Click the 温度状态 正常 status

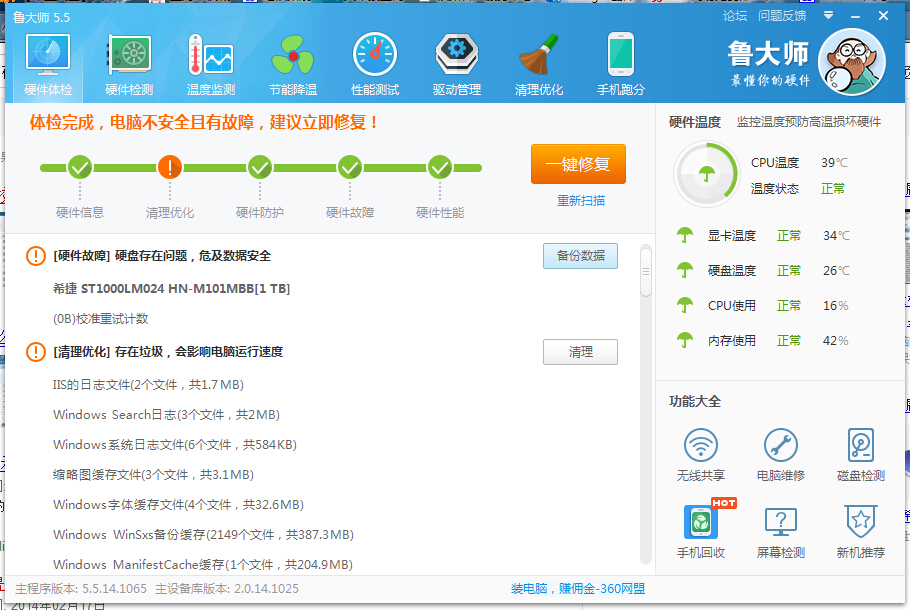(x=798, y=189)
